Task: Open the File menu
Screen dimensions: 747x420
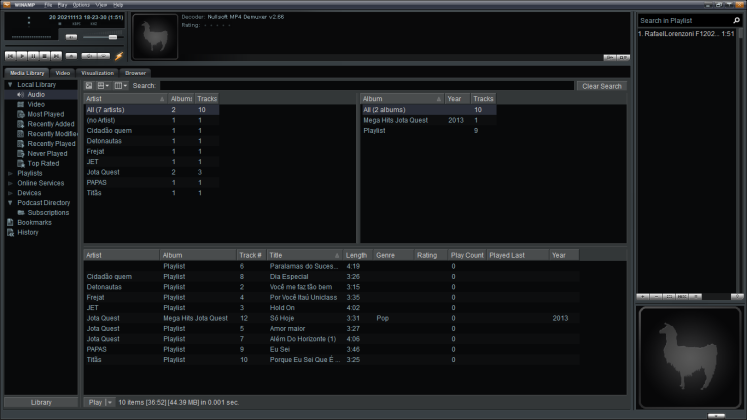Action: (48, 5)
